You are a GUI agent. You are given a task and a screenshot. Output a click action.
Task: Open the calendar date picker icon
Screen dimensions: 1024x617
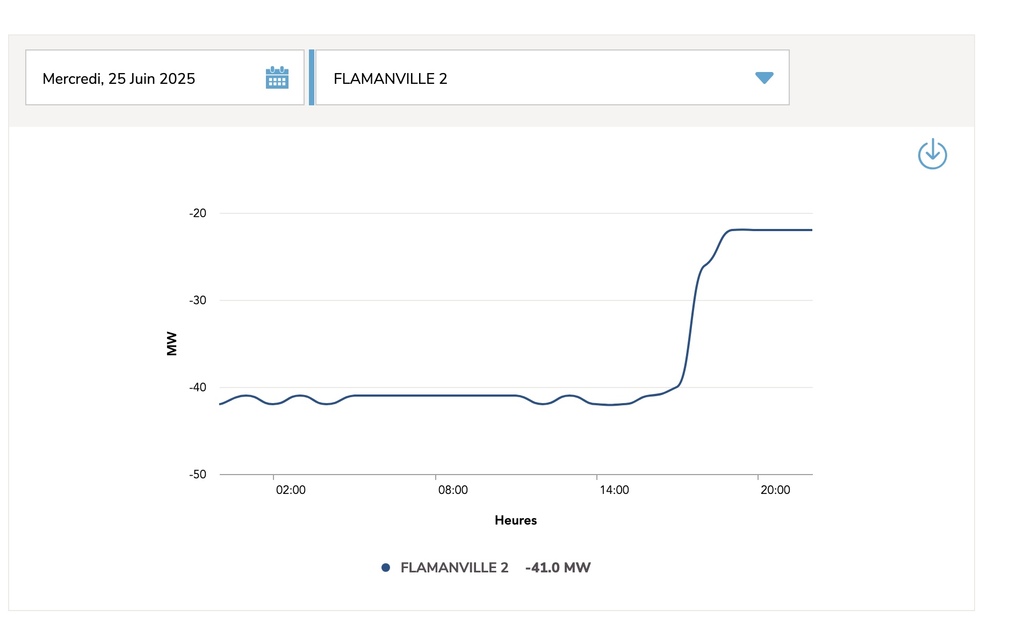pyautogui.click(x=277, y=78)
